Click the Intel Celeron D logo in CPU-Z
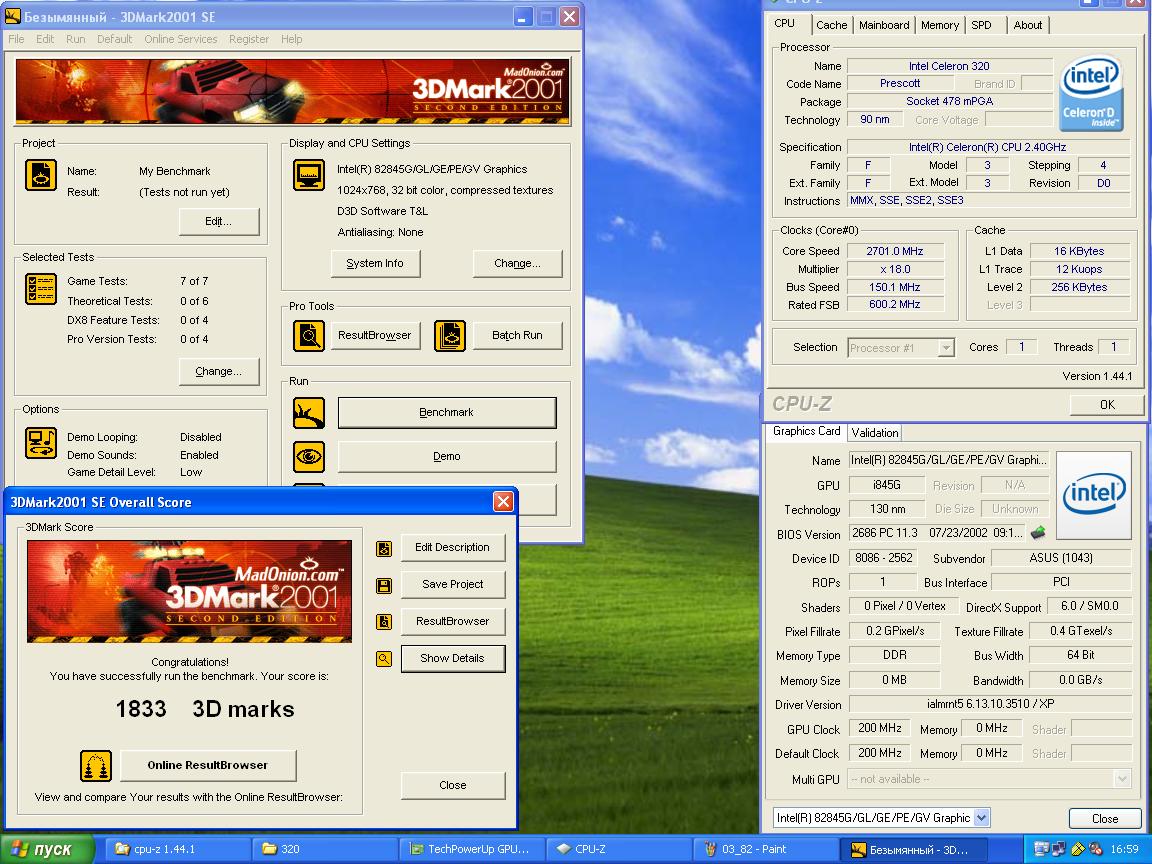Image resolution: width=1152 pixels, height=864 pixels. [x=1092, y=94]
